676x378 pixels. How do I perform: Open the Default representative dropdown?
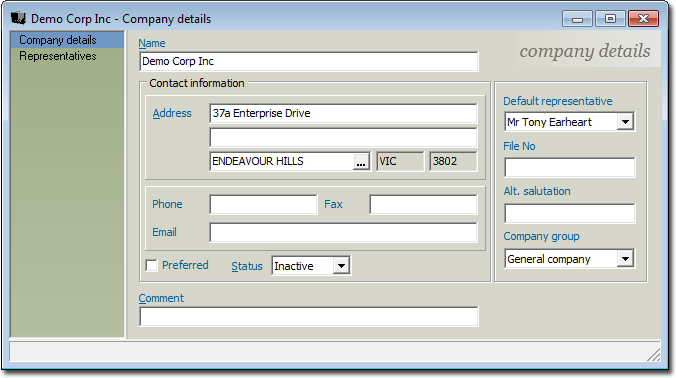point(625,122)
